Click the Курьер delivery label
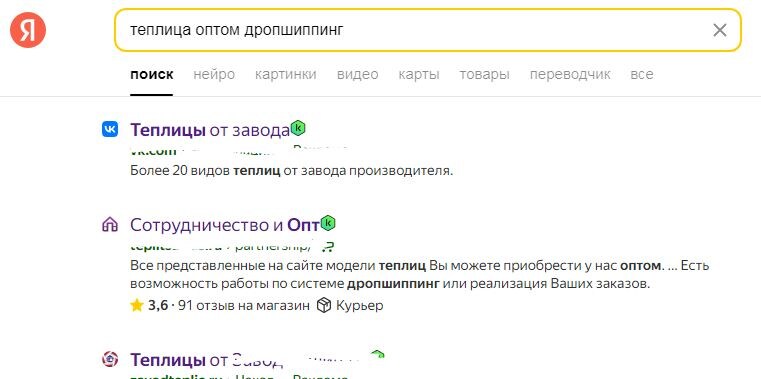This screenshot has width=761, height=379. pyautogui.click(x=359, y=305)
